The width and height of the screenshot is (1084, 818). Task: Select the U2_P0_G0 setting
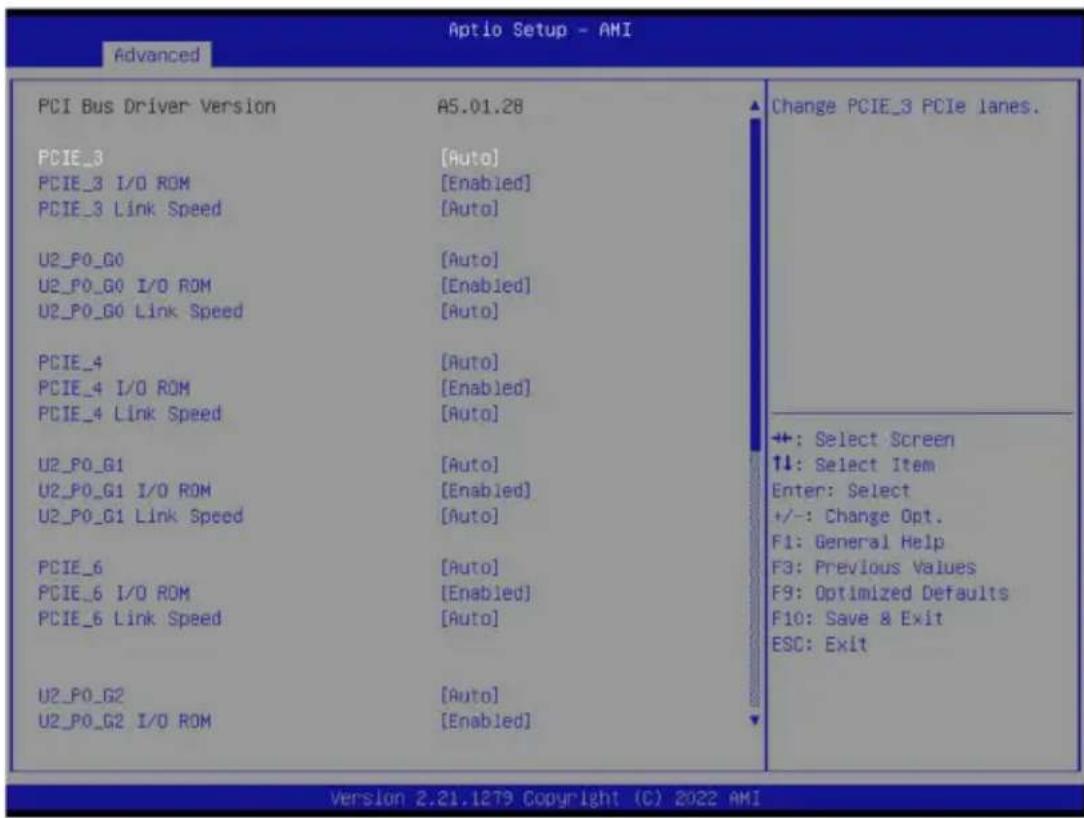[81, 261]
